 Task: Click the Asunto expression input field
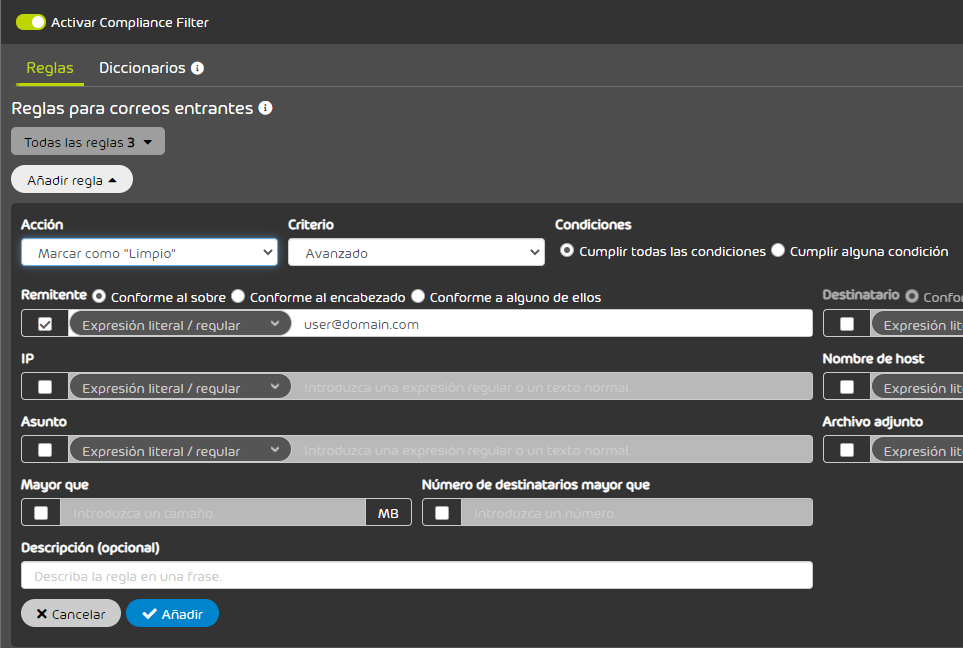click(x=552, y=450)
